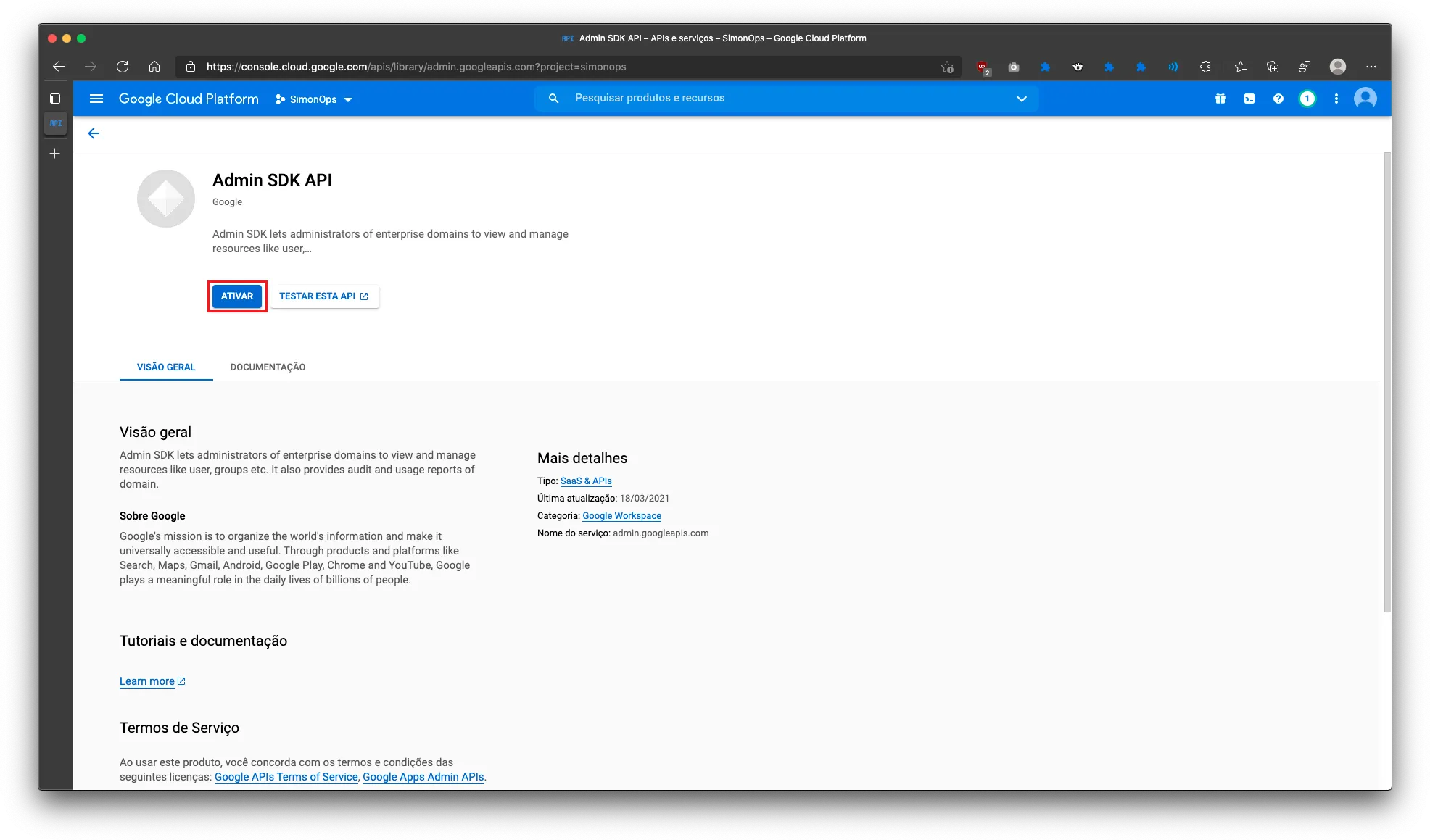Click the page vertical scrollbar
Image resolution: width=1430 pixels, height=840 pixels.
[1387, 382]
